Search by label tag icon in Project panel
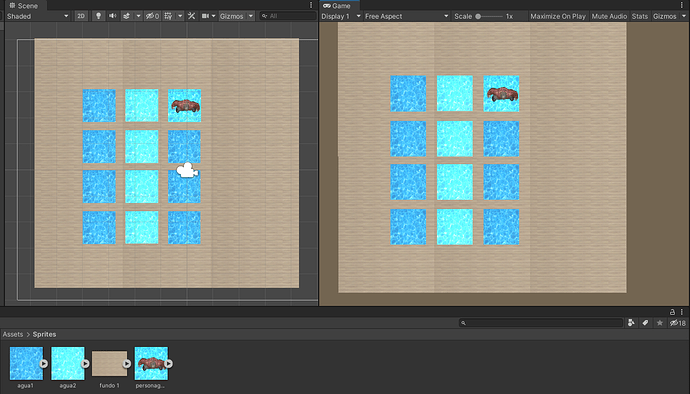This screenshot has height=394, width=690. [x=645, y=323]
